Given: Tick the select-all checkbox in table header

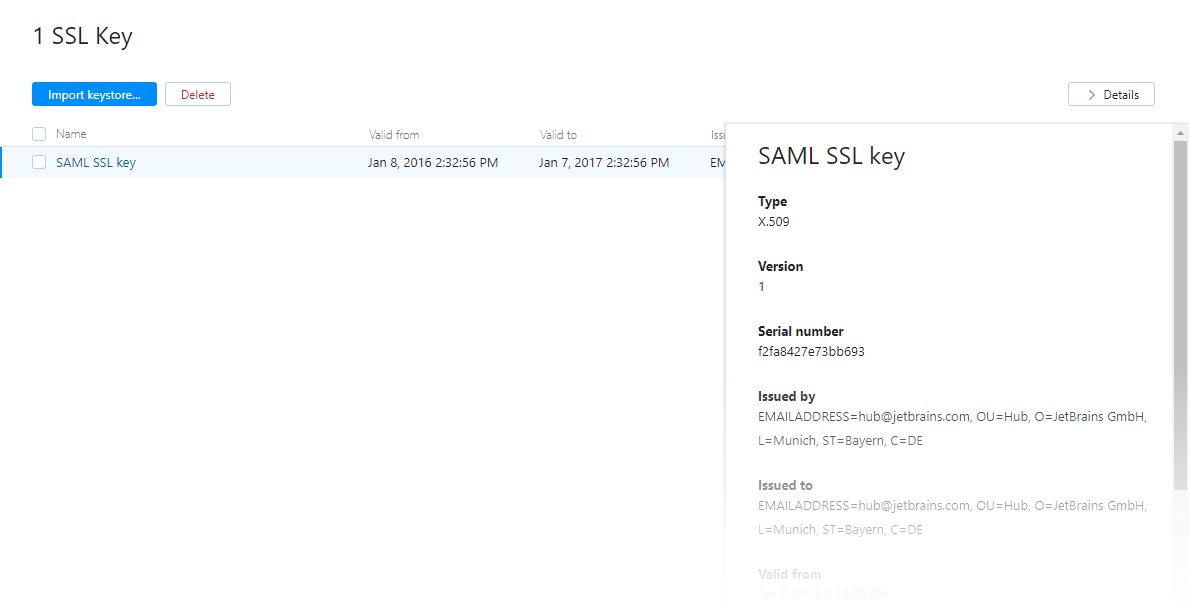Looking at the screenshot, I should coord(39,134).
